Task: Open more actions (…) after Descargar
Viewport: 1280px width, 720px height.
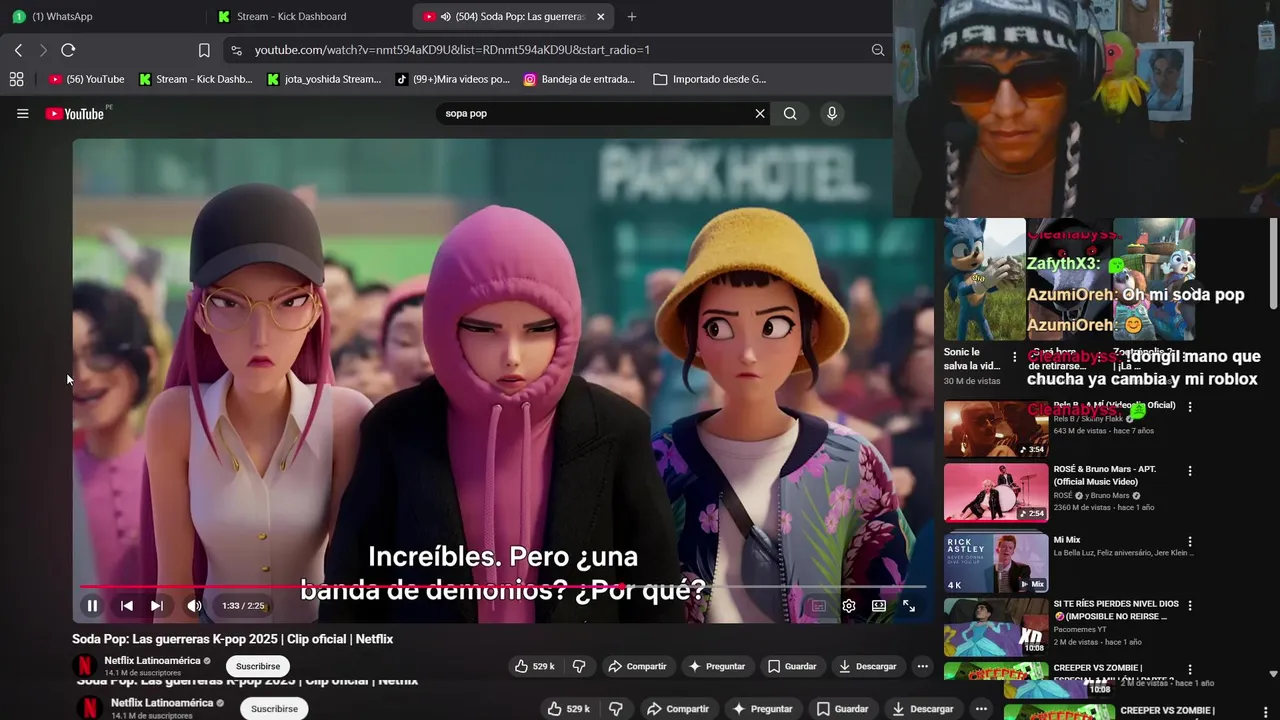Action: [923, 666]
